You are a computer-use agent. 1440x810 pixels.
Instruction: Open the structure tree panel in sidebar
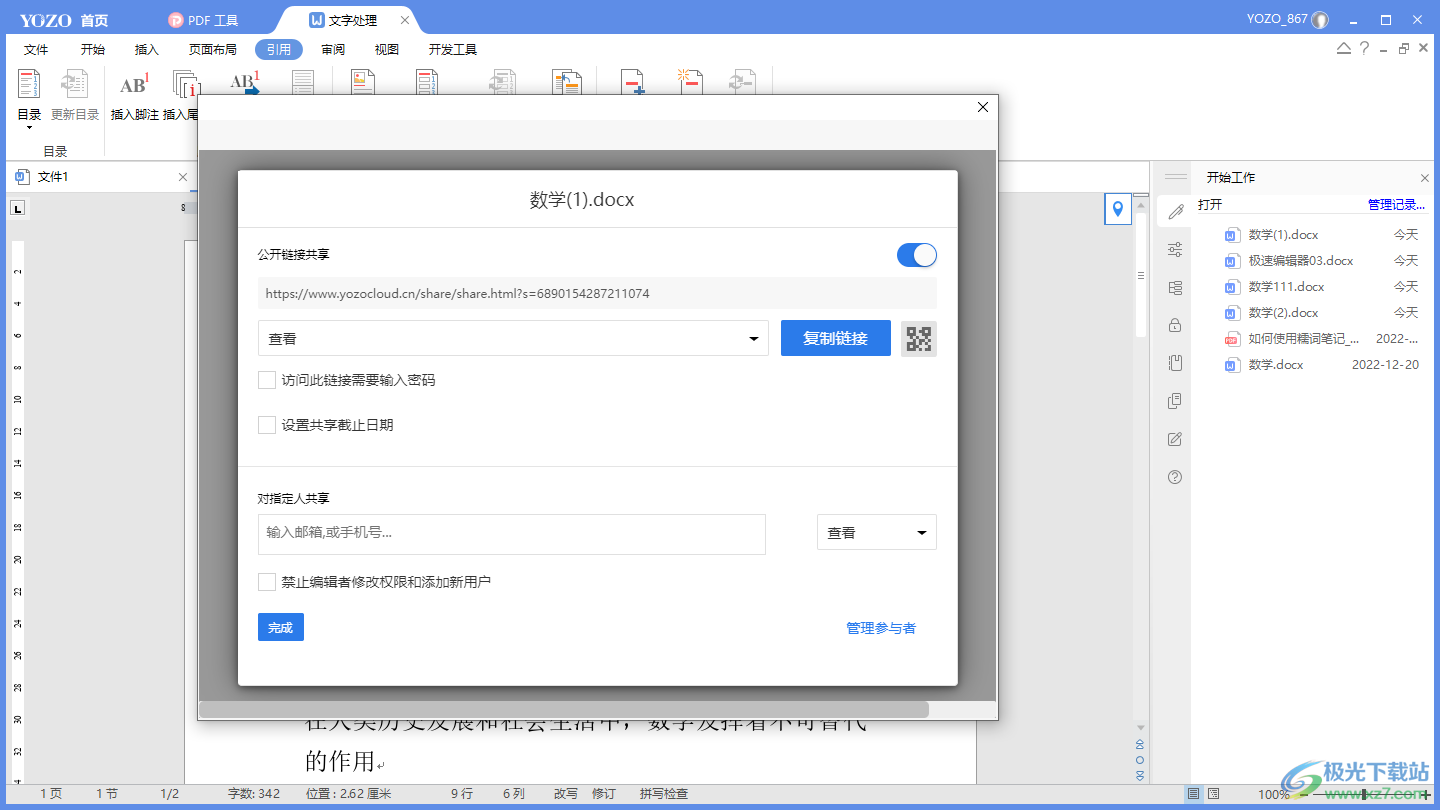[1175, 287]
